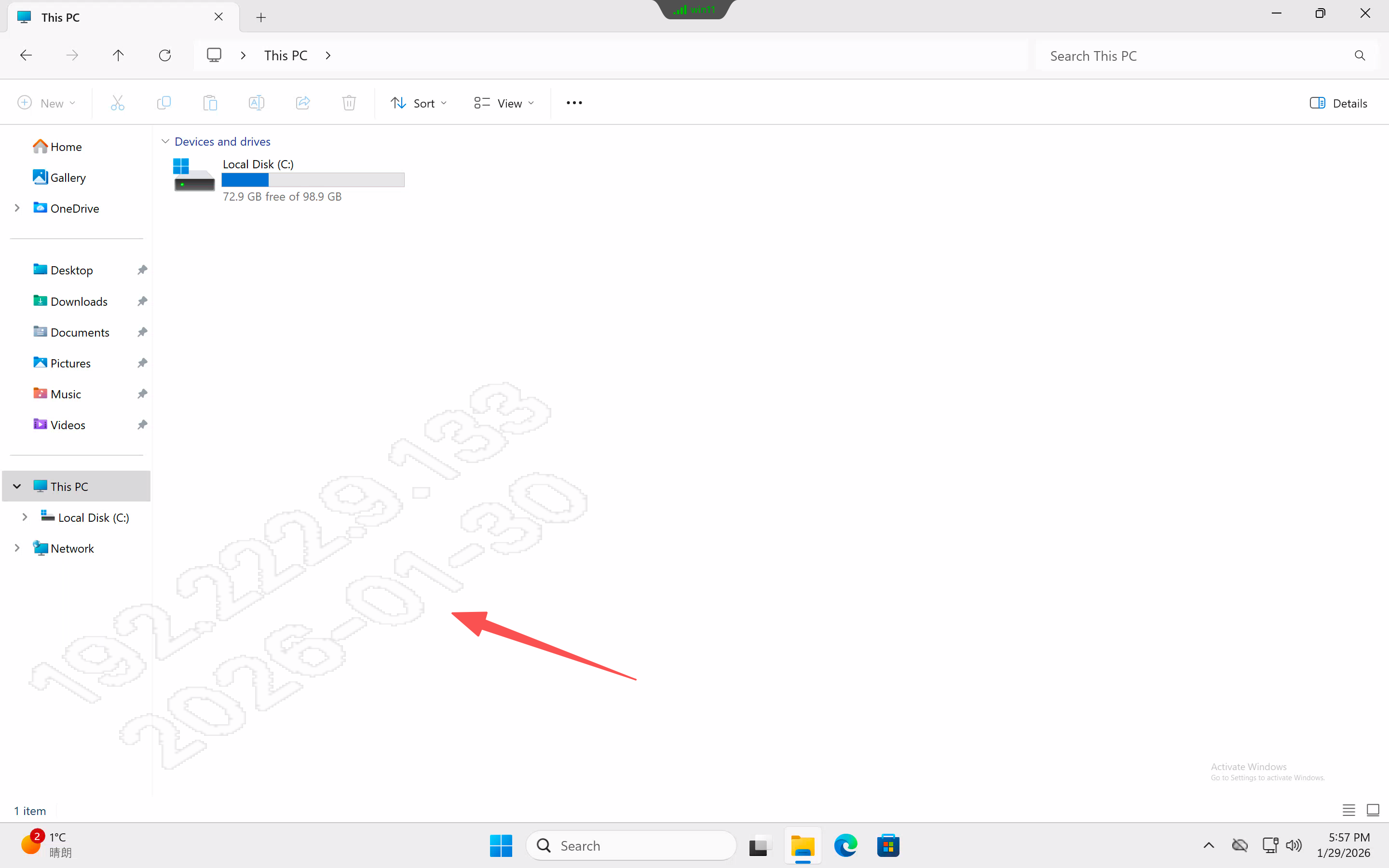Go up one folder level
The image size is (1389, 868).
(118, 55)
